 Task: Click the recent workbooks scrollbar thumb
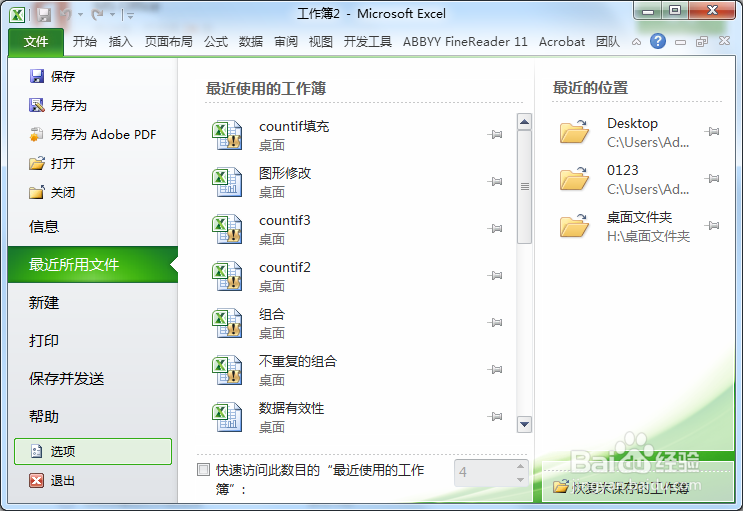(x=524, y=187)
